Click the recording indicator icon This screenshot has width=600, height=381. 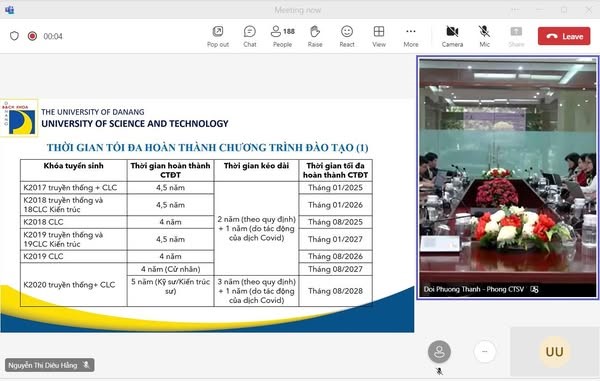(33, 36)
